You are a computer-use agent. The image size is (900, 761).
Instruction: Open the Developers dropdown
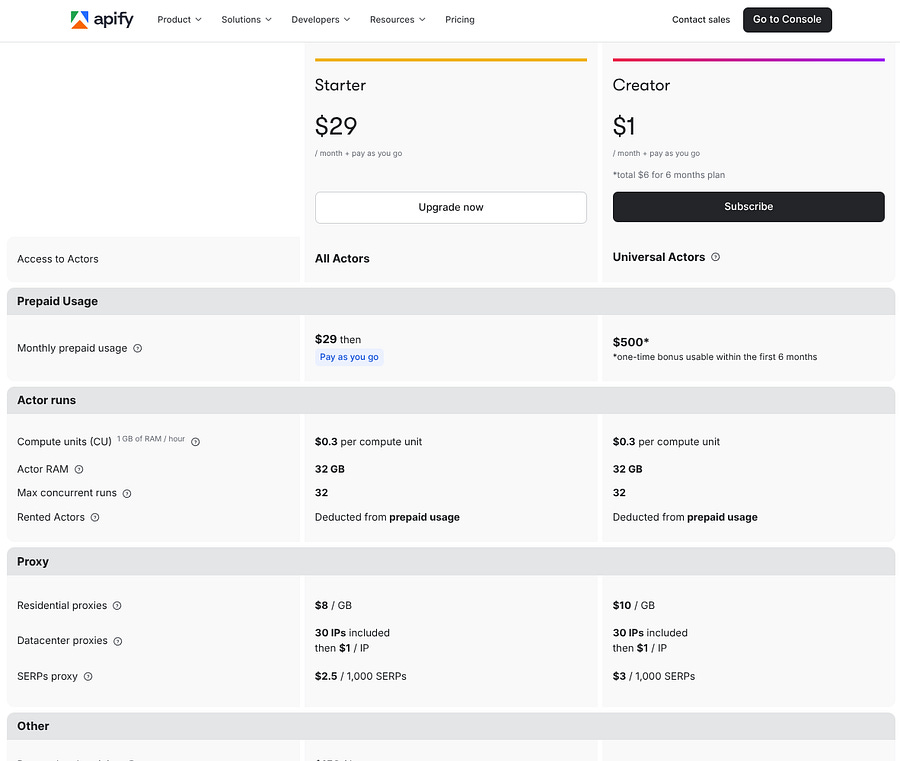pos(320,20)
